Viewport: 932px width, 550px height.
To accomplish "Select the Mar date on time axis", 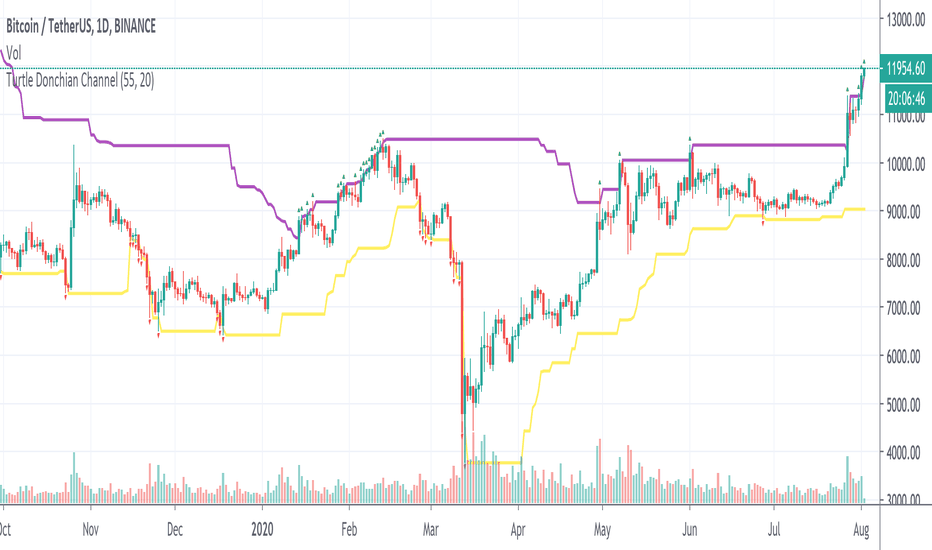I will coord(430,529).
